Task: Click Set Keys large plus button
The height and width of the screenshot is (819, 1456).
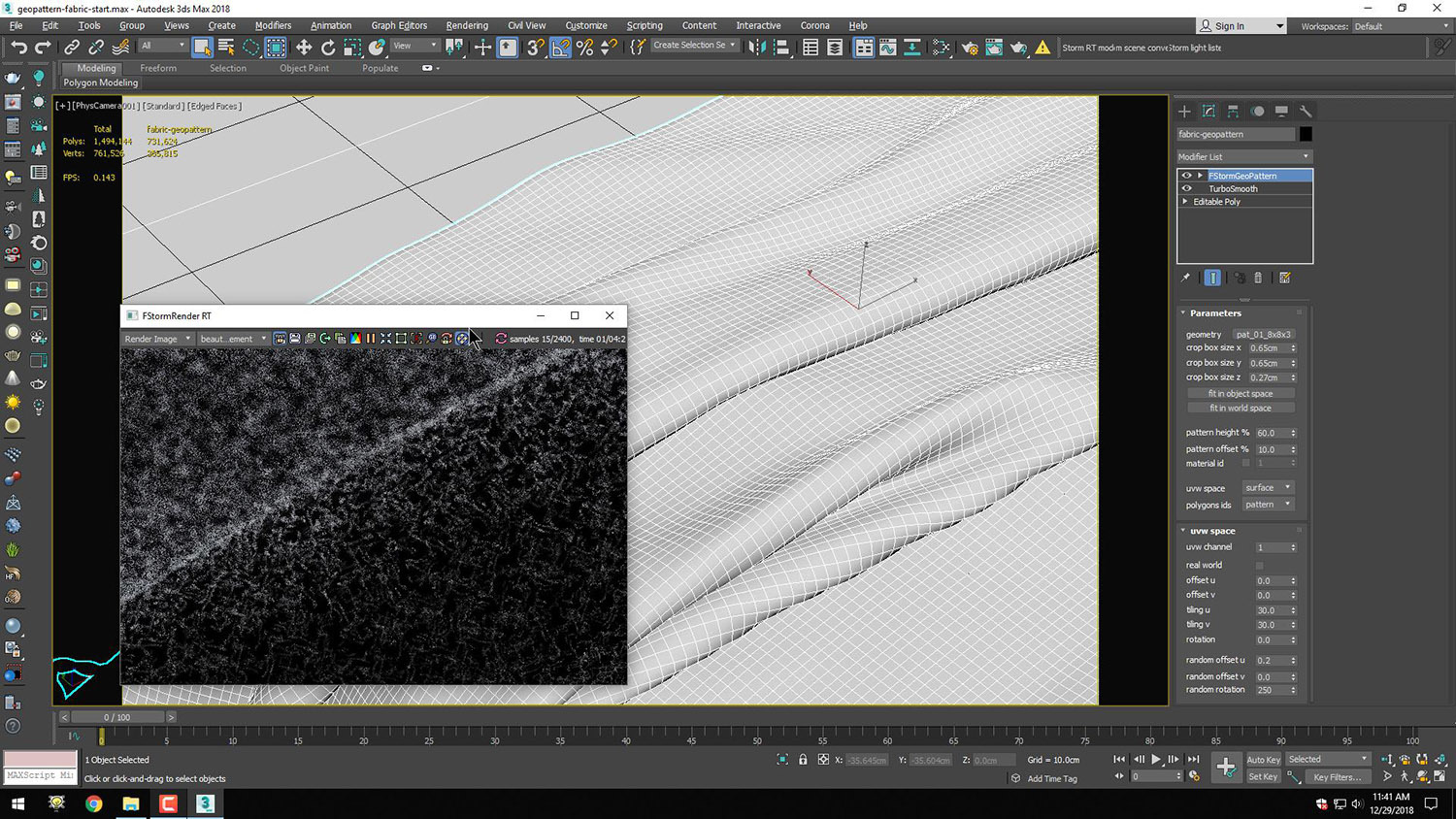Action: (x=1226, y=768)
